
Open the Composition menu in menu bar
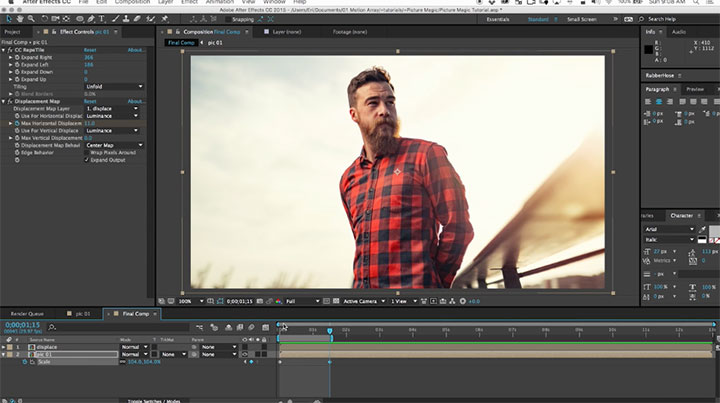132,2
